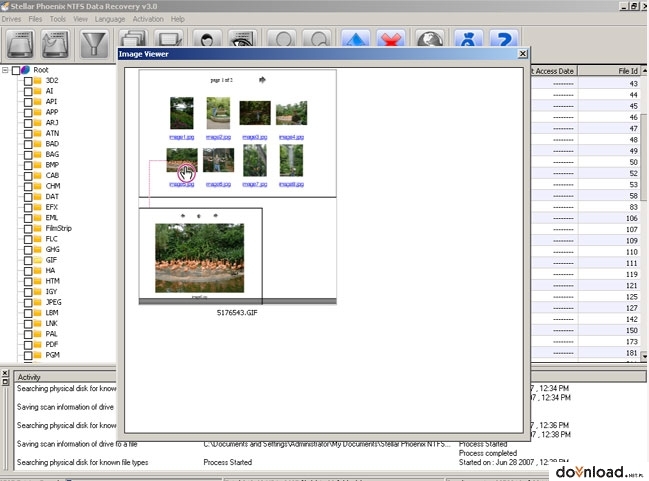The image size is (649, 481).
Task: Click the plain circle toolbar icon
Action: [282, 38]
